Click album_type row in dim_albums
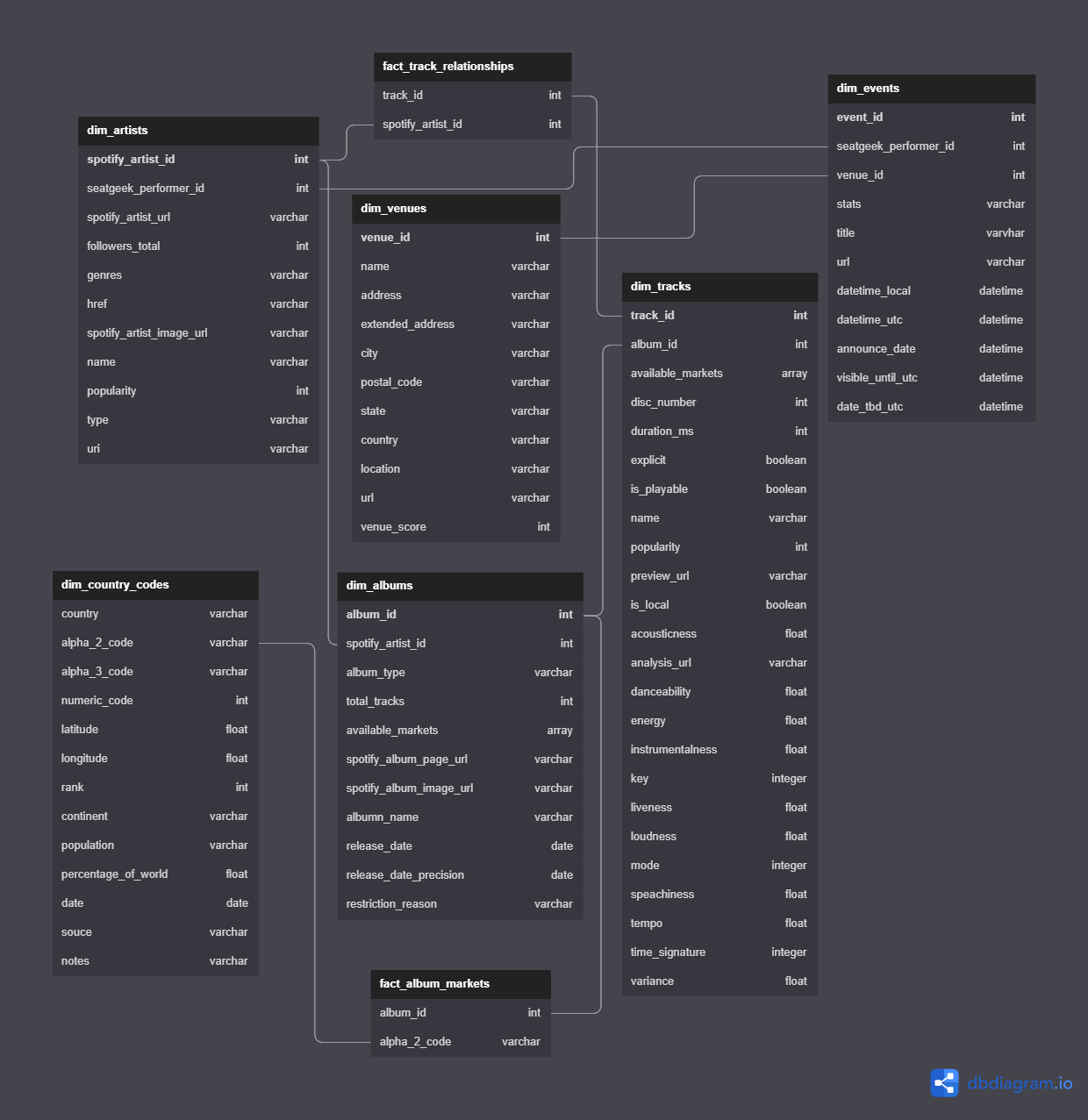The height and width of the screenshot is (1120, 1088). [x=461, y=673]
